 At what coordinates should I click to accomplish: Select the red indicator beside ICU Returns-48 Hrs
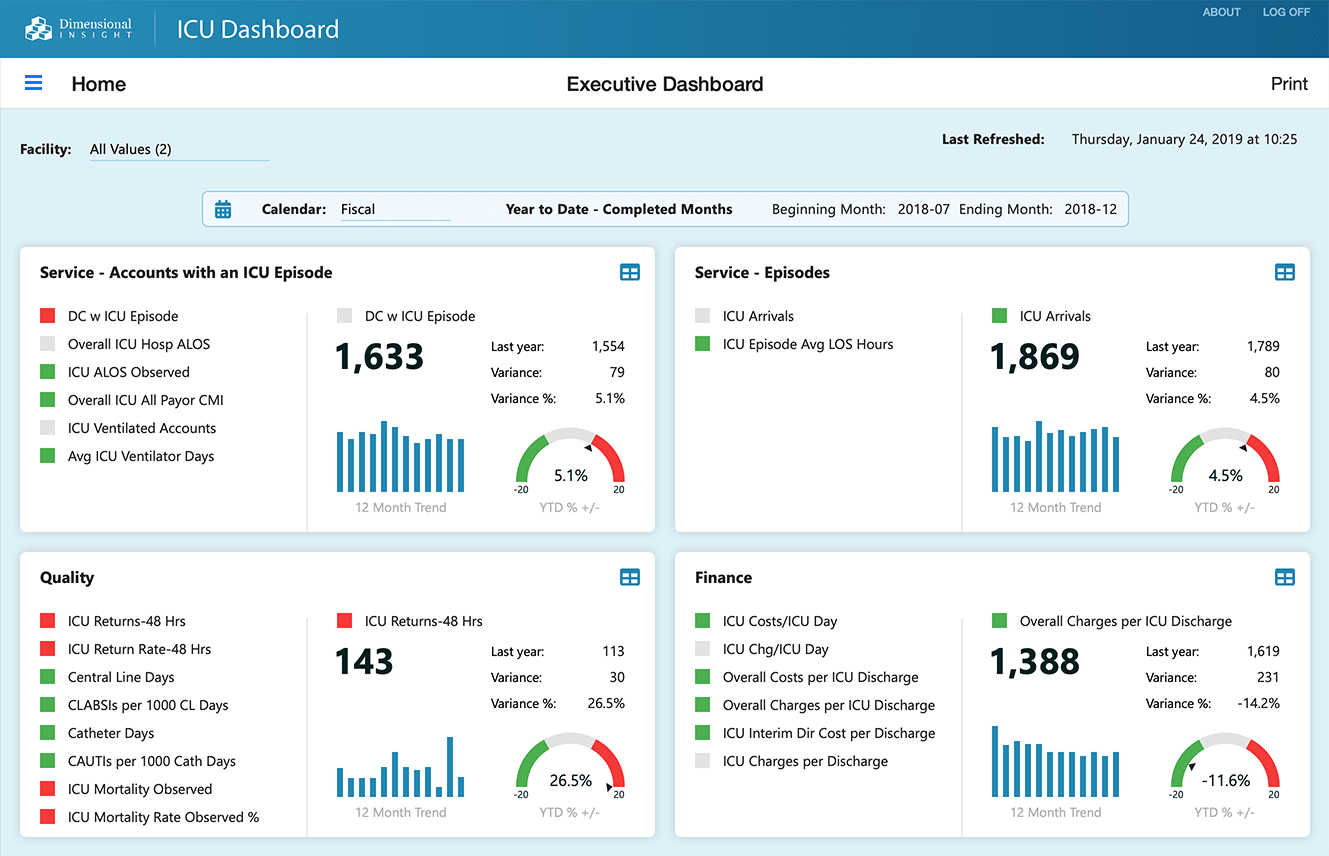pos(47,621)
